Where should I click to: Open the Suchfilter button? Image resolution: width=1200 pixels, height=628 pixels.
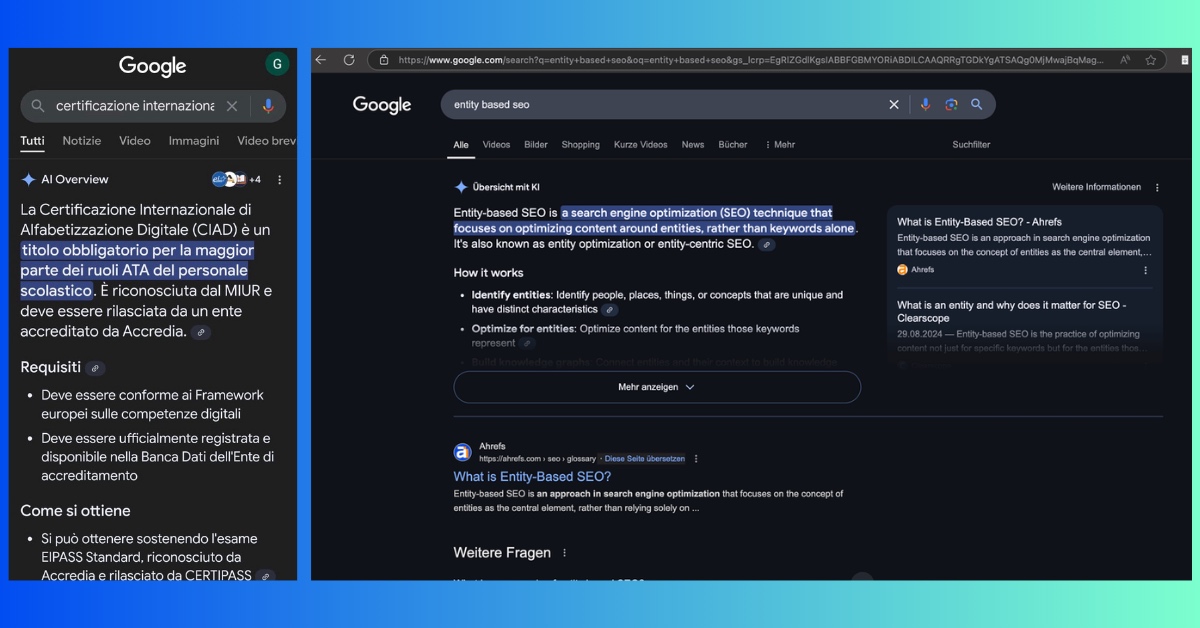(x=971, y=145)
